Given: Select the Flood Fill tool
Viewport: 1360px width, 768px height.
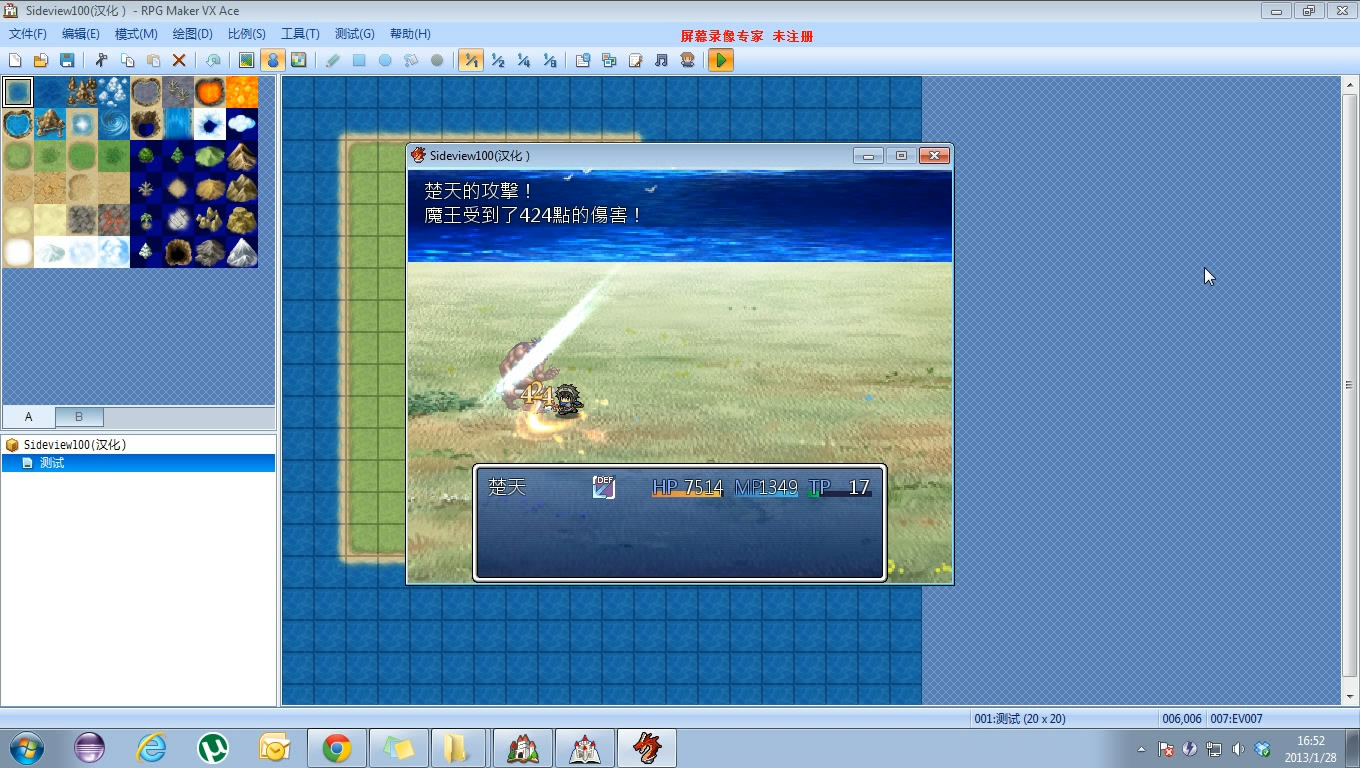Looking at the screenshot, I should point(411,60).
